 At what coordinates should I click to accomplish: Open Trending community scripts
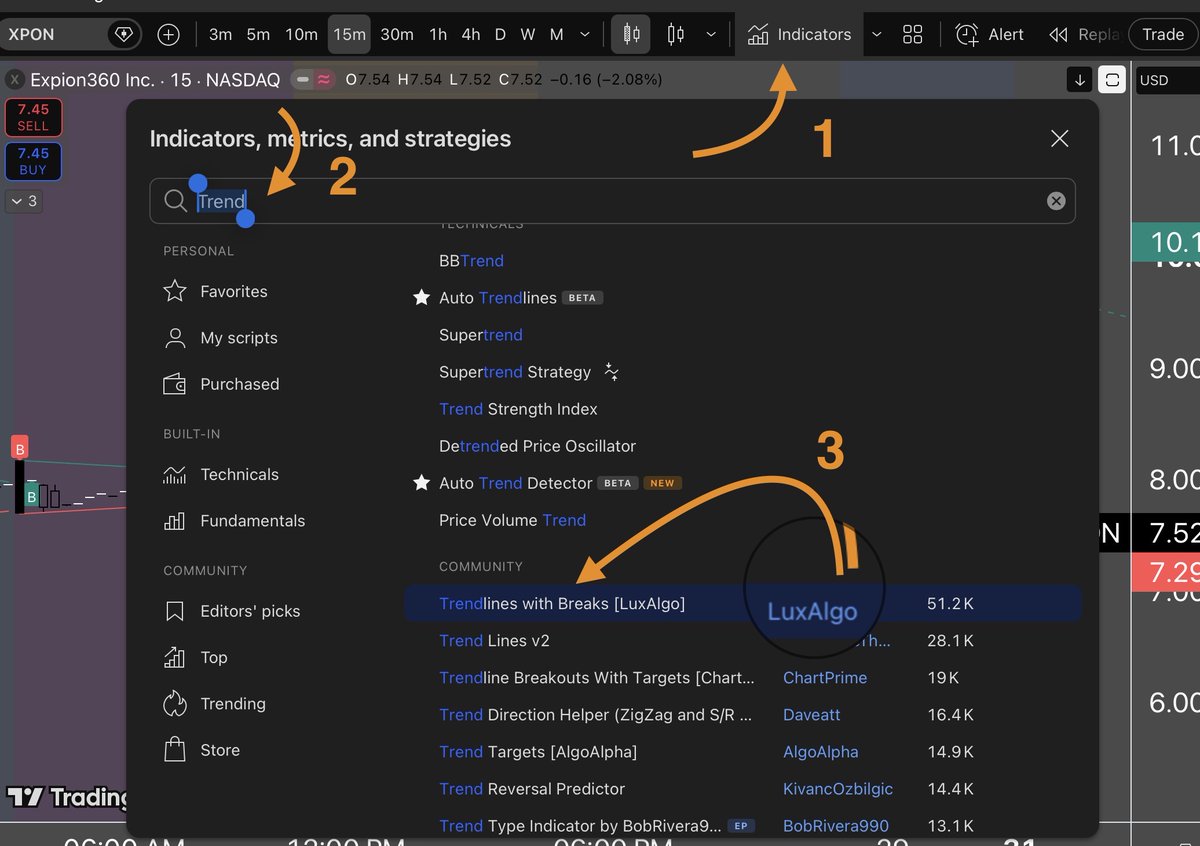[214, 703]
